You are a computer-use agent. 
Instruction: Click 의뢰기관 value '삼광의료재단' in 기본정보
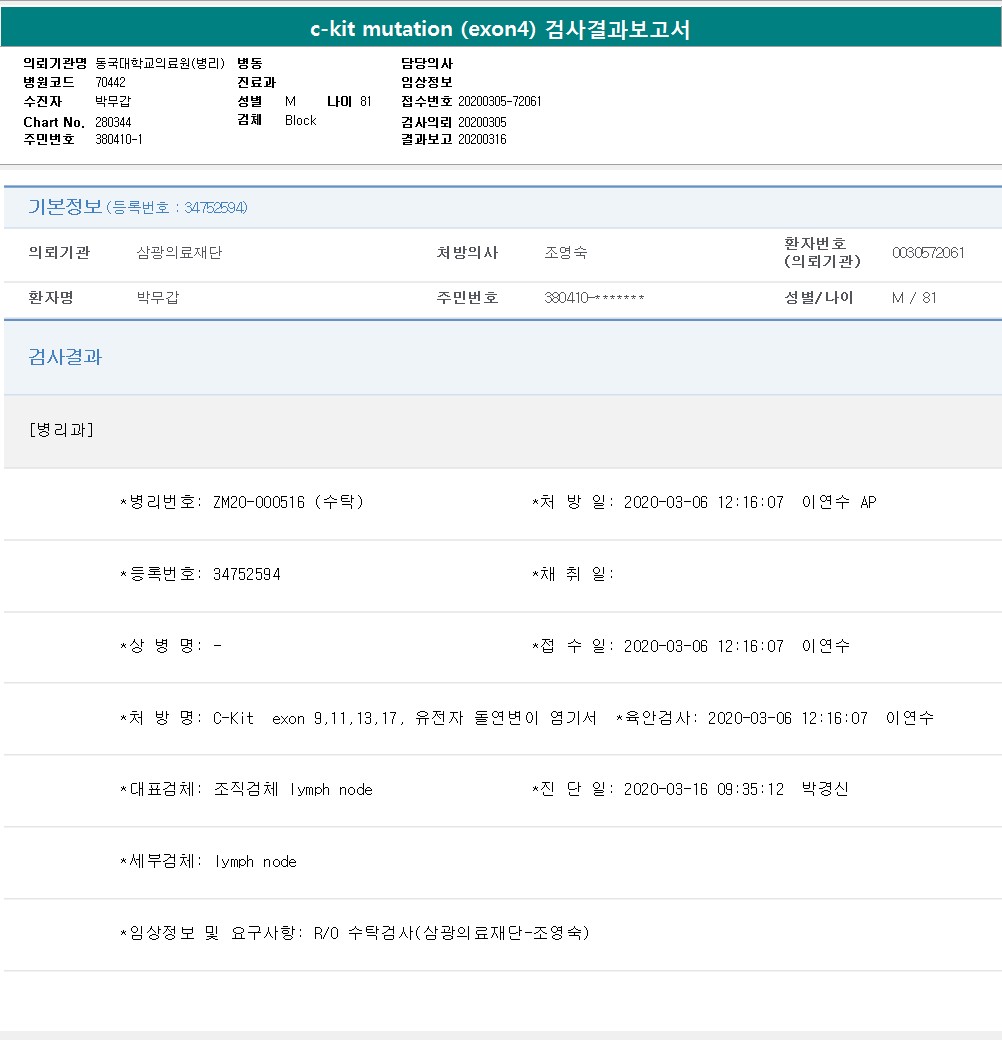coord(179,253)
